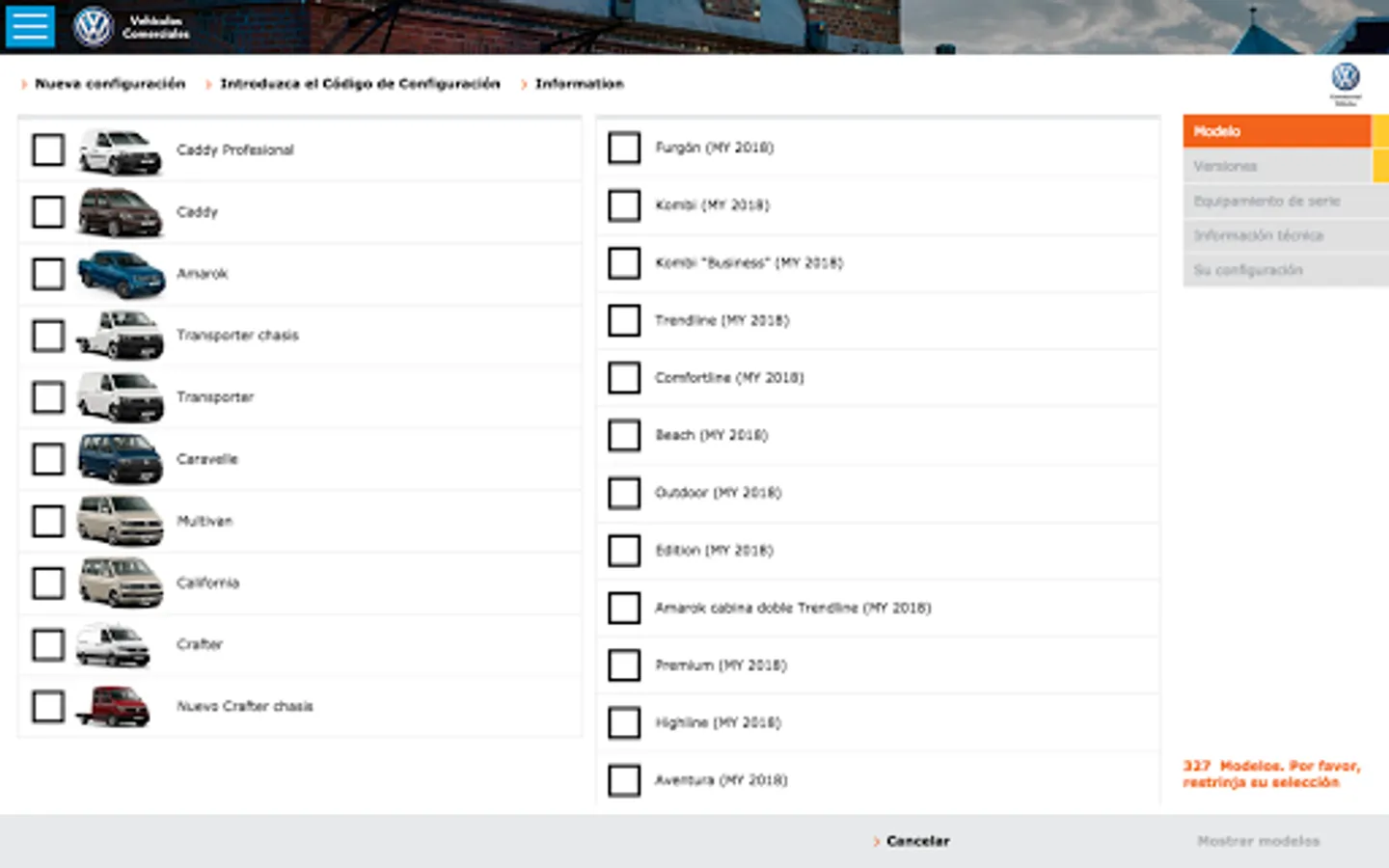Open Nueva configuración link
Screen dimensions: 1389x868
pyautogui.click(x=110, y=84)
